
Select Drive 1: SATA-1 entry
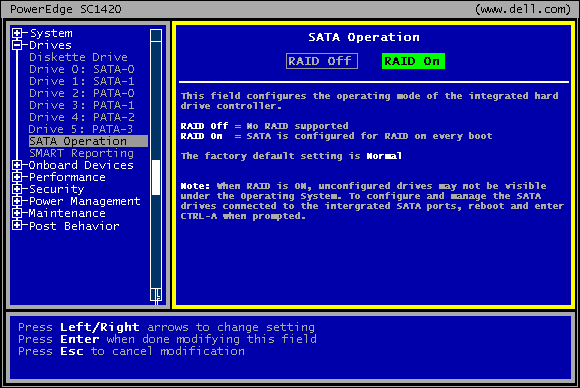click(82, 81)
